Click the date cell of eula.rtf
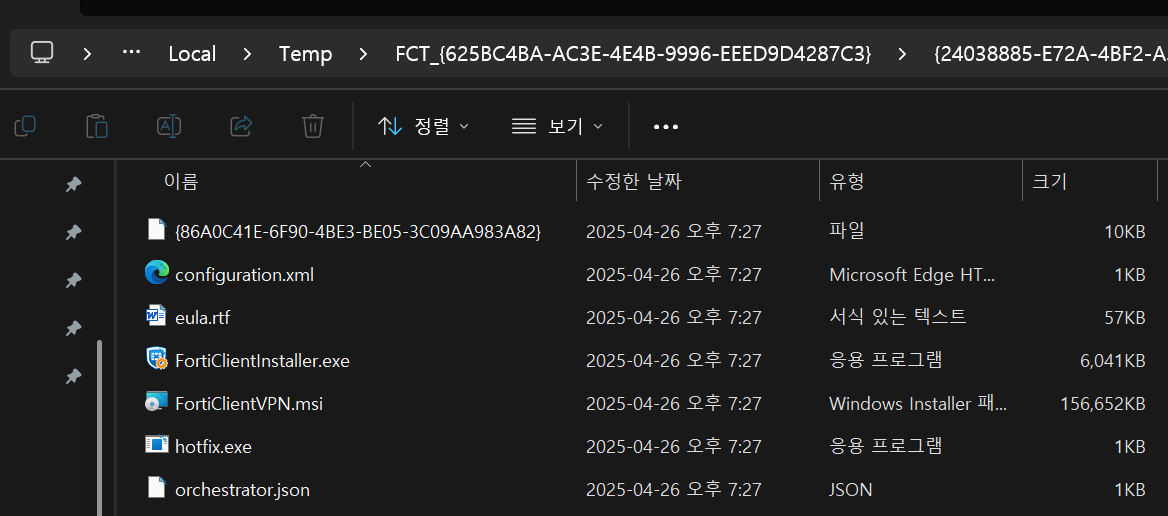This screenshot has height=516, width=1168. pos(673,318)
